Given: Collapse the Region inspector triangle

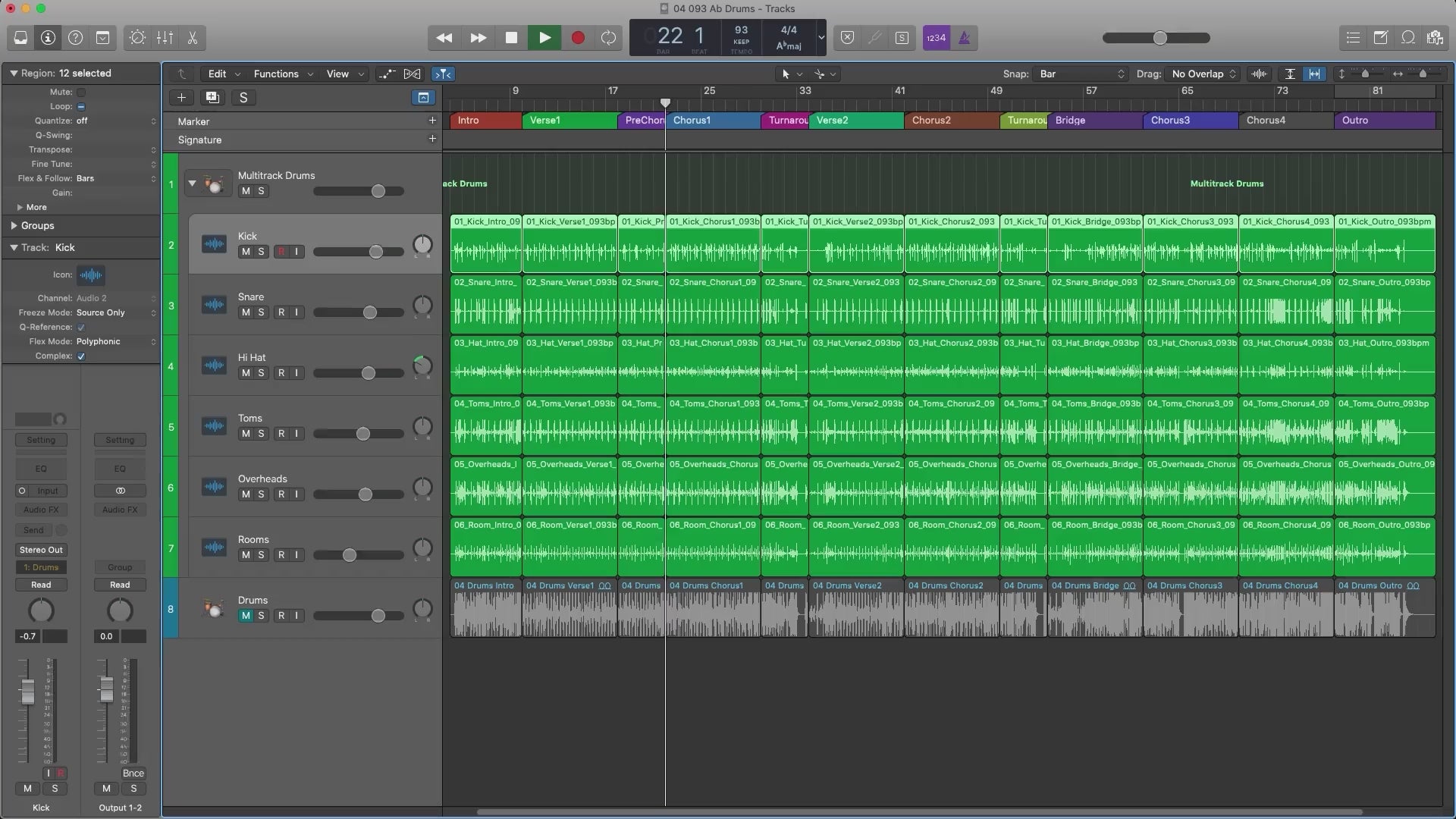Looking at the screenshot, I should pos(13,73).
